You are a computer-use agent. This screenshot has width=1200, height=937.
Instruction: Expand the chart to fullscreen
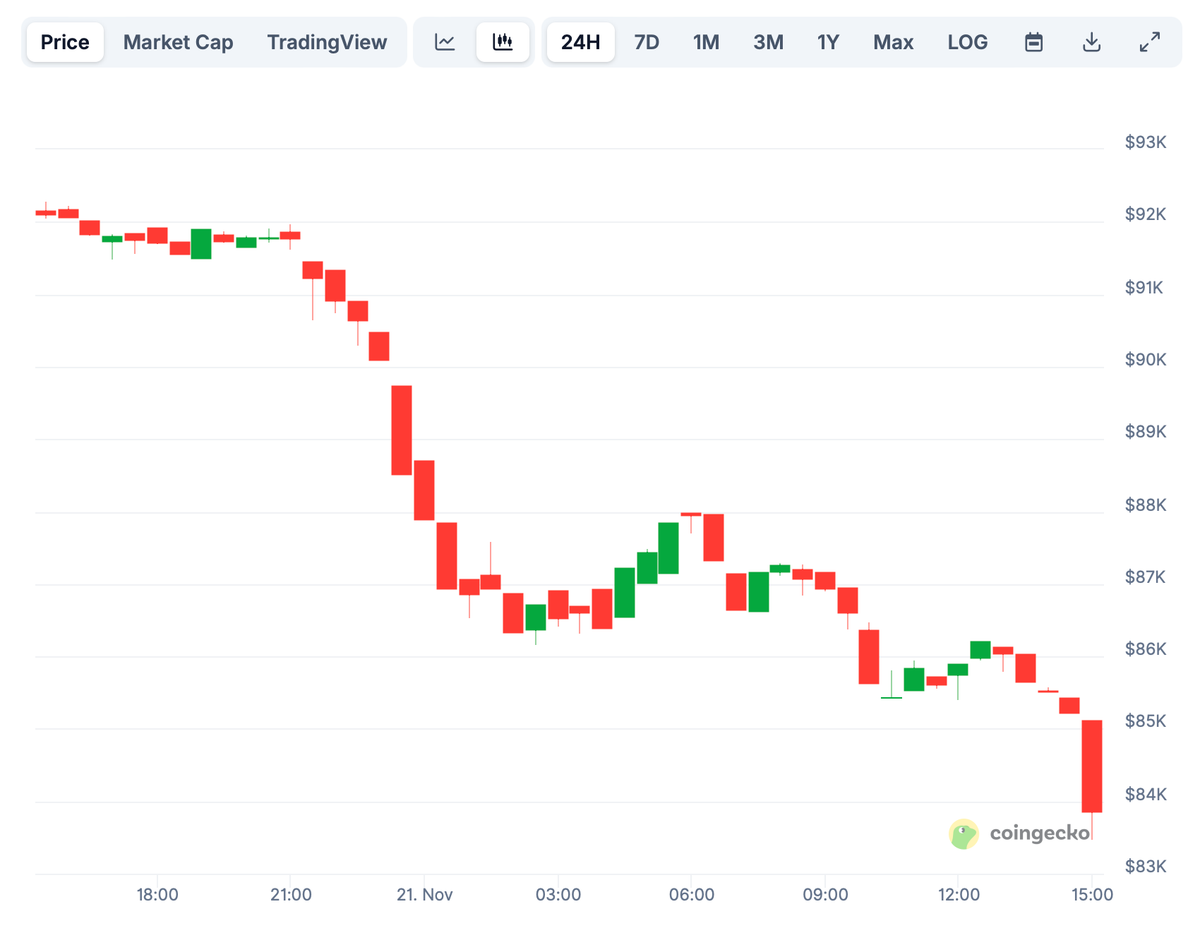point(1150,42)
